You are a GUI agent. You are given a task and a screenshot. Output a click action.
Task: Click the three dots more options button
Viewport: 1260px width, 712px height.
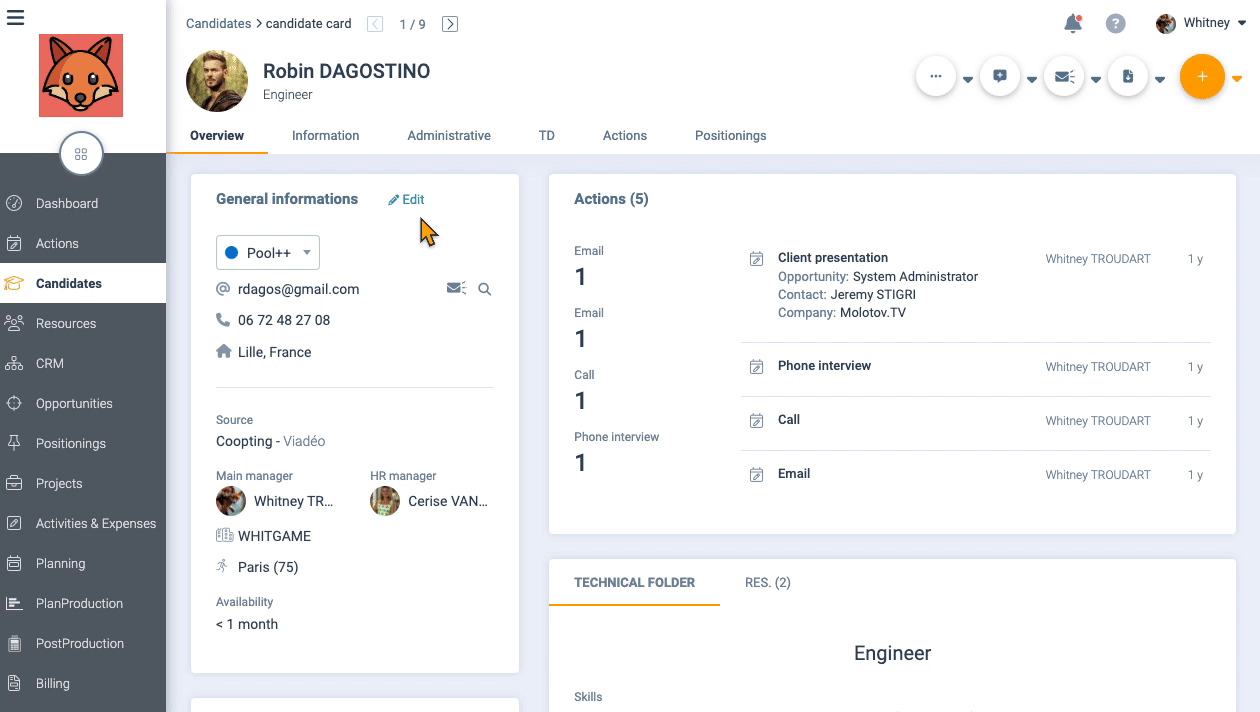click(x=936, y=77)
